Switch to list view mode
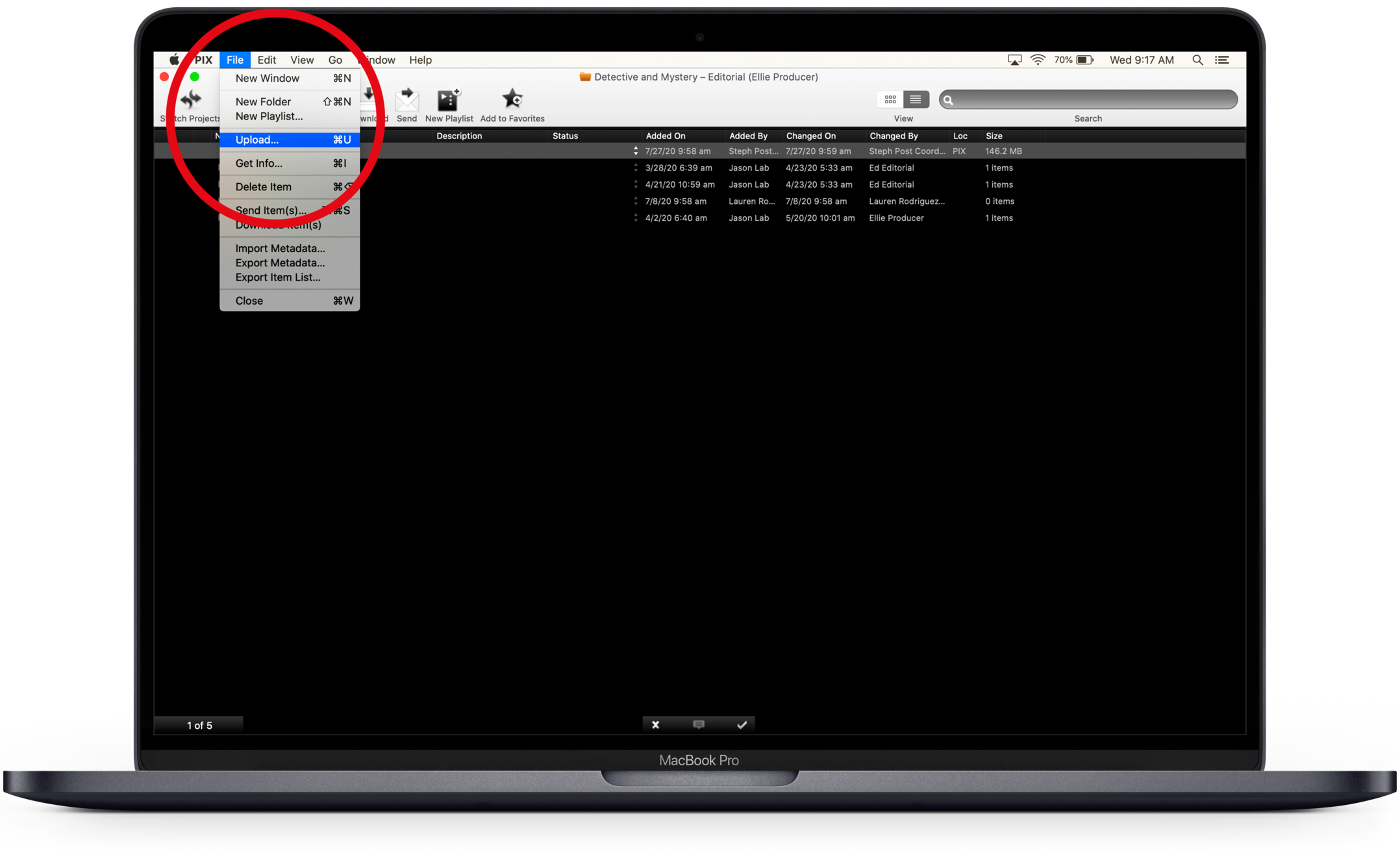 (x=915, y=99)
